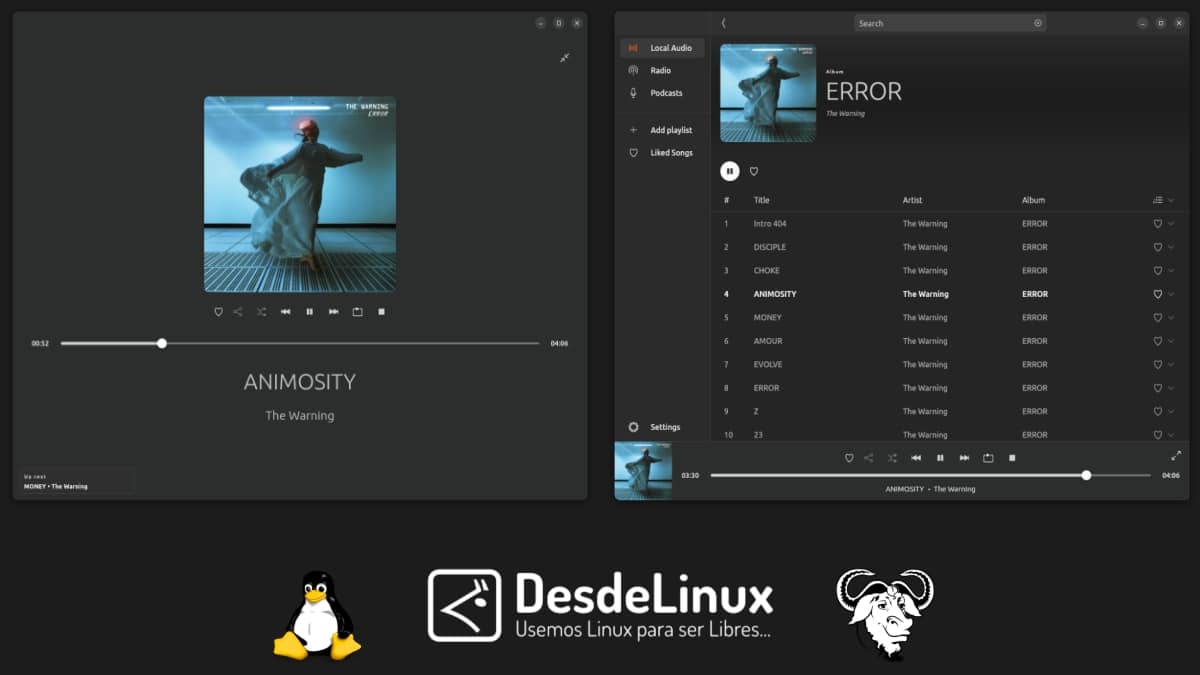This screenshot has height=675, width=1200.
Task: Expand options for the Intro 404 track
Action: 1169,223
